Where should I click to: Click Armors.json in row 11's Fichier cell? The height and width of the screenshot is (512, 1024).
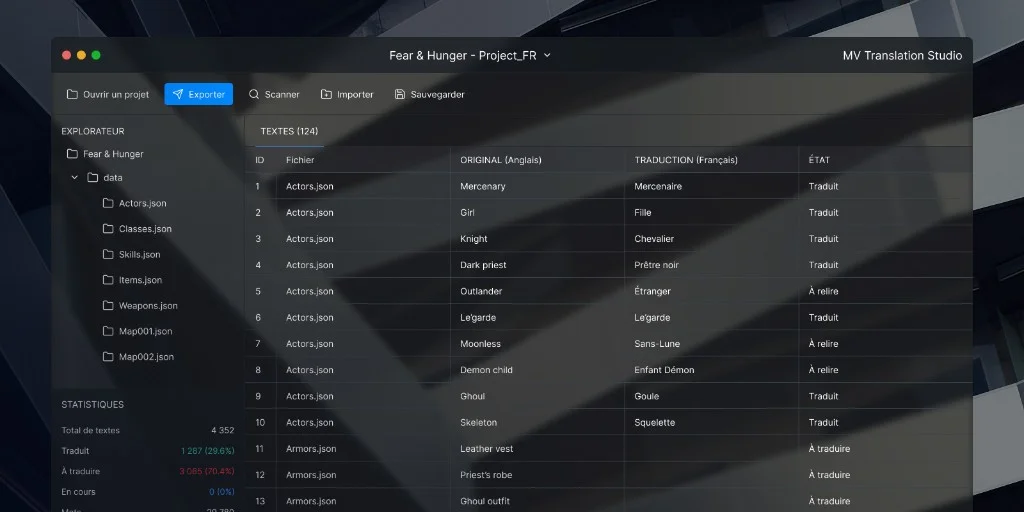click(311, 449)
